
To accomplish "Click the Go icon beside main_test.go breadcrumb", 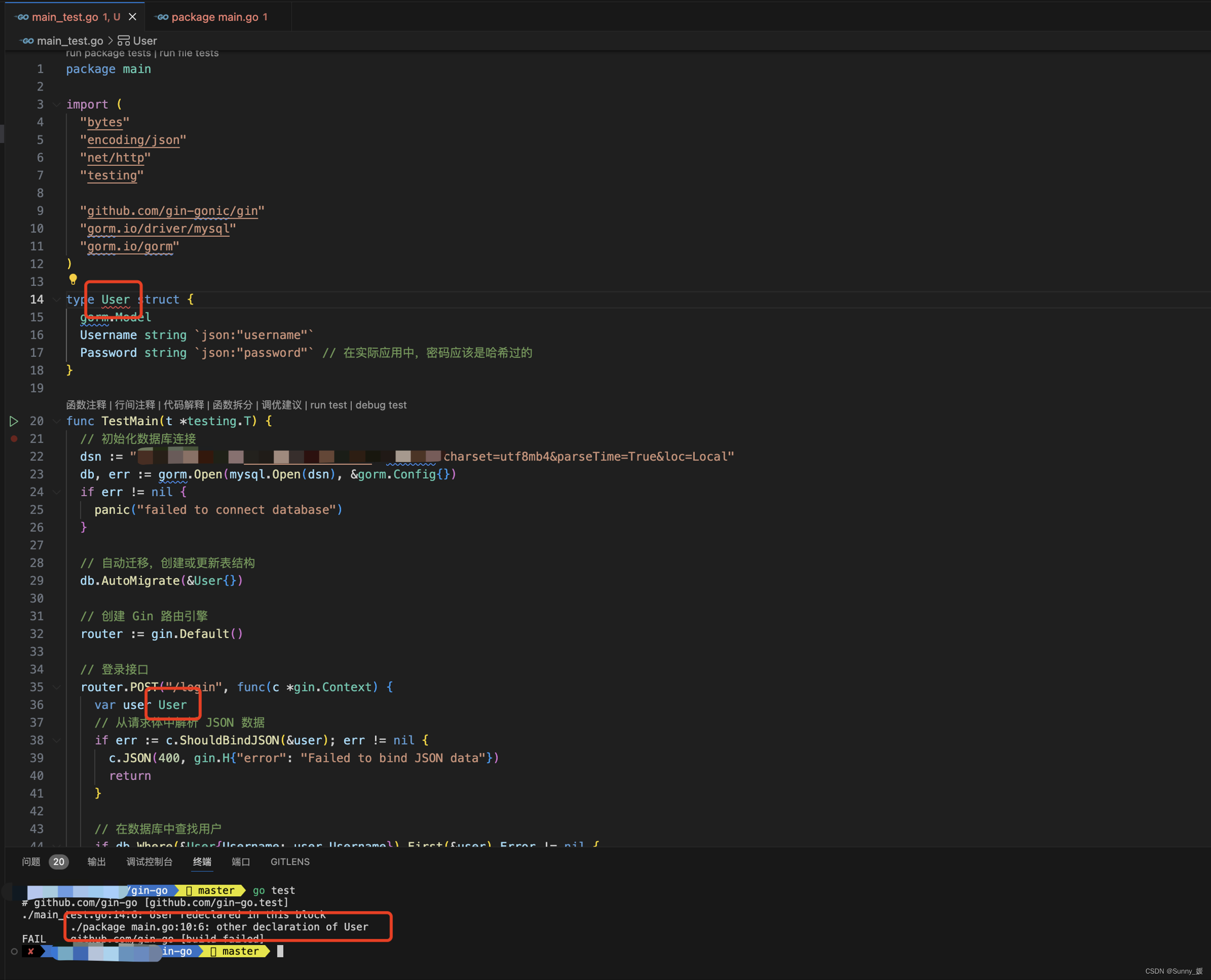I will coord(28,41).
